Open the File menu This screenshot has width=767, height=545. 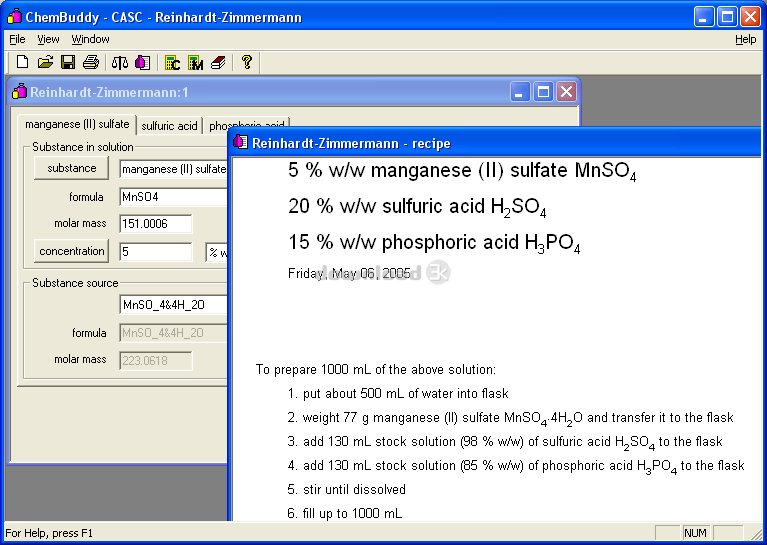tap(17, 39)
